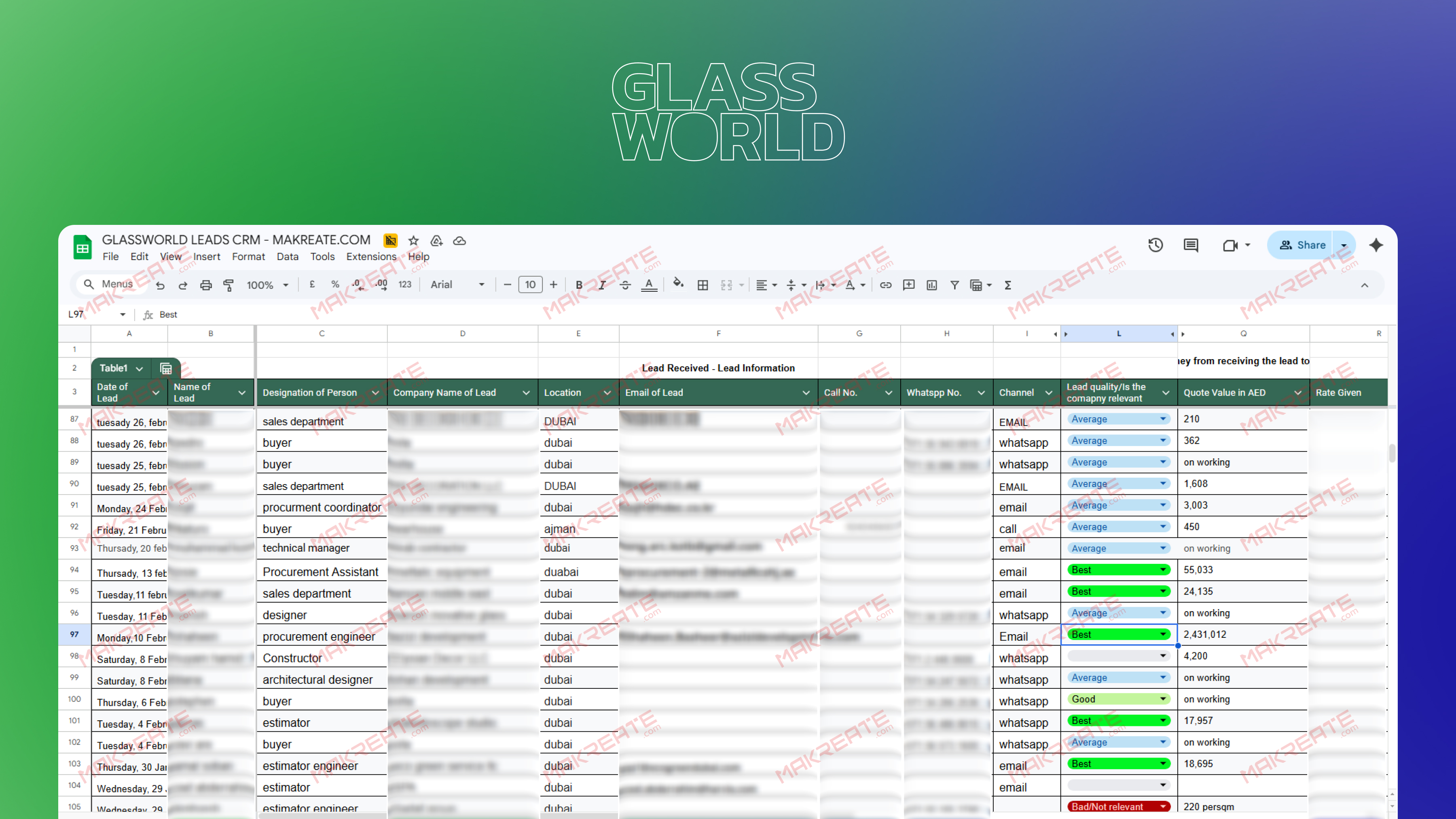Select the Paint format tool
Image resolution: width=1456 pixels, height=819 pixels.
(229, 285)
